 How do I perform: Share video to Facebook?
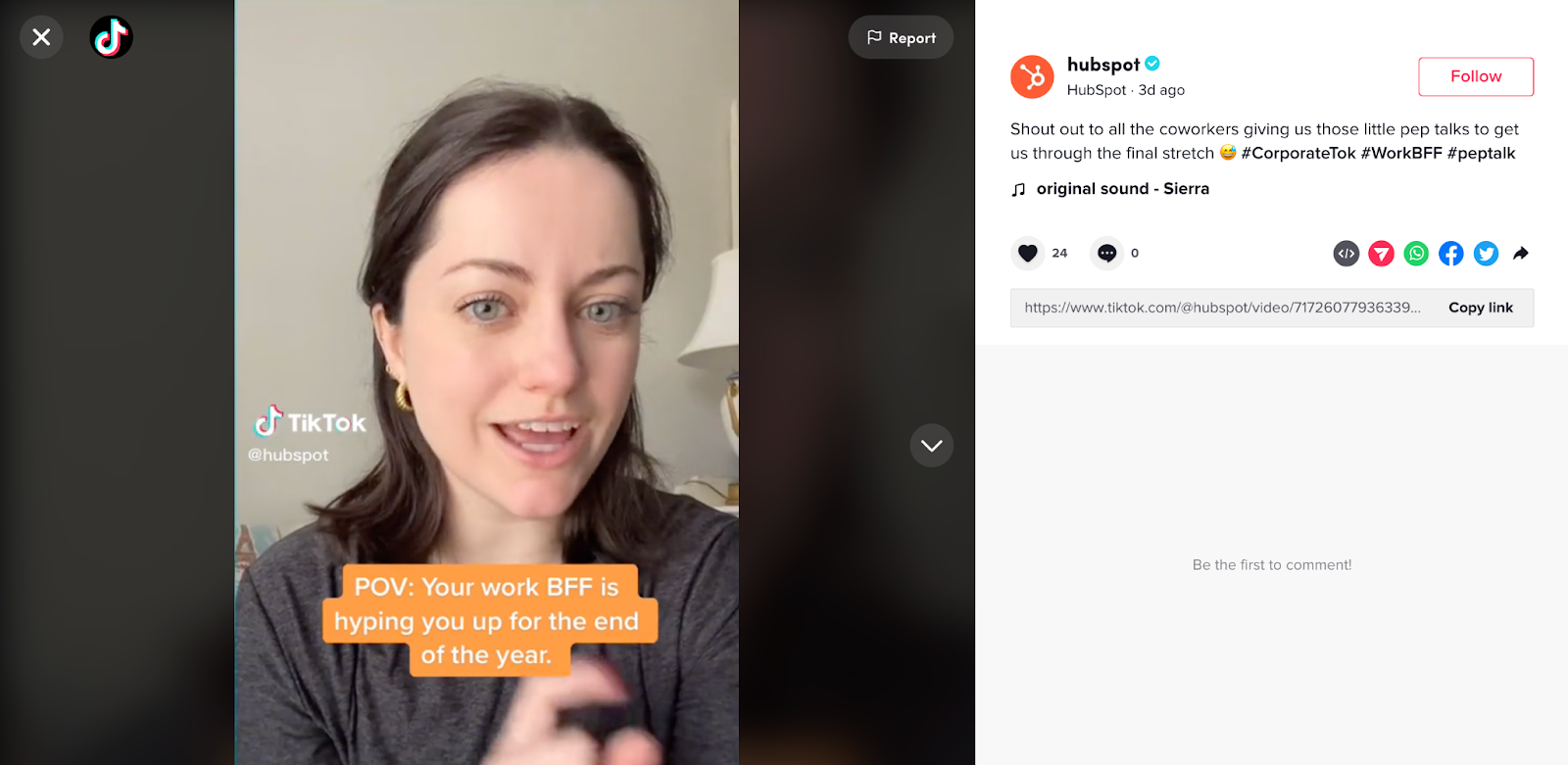(1451, 254)
